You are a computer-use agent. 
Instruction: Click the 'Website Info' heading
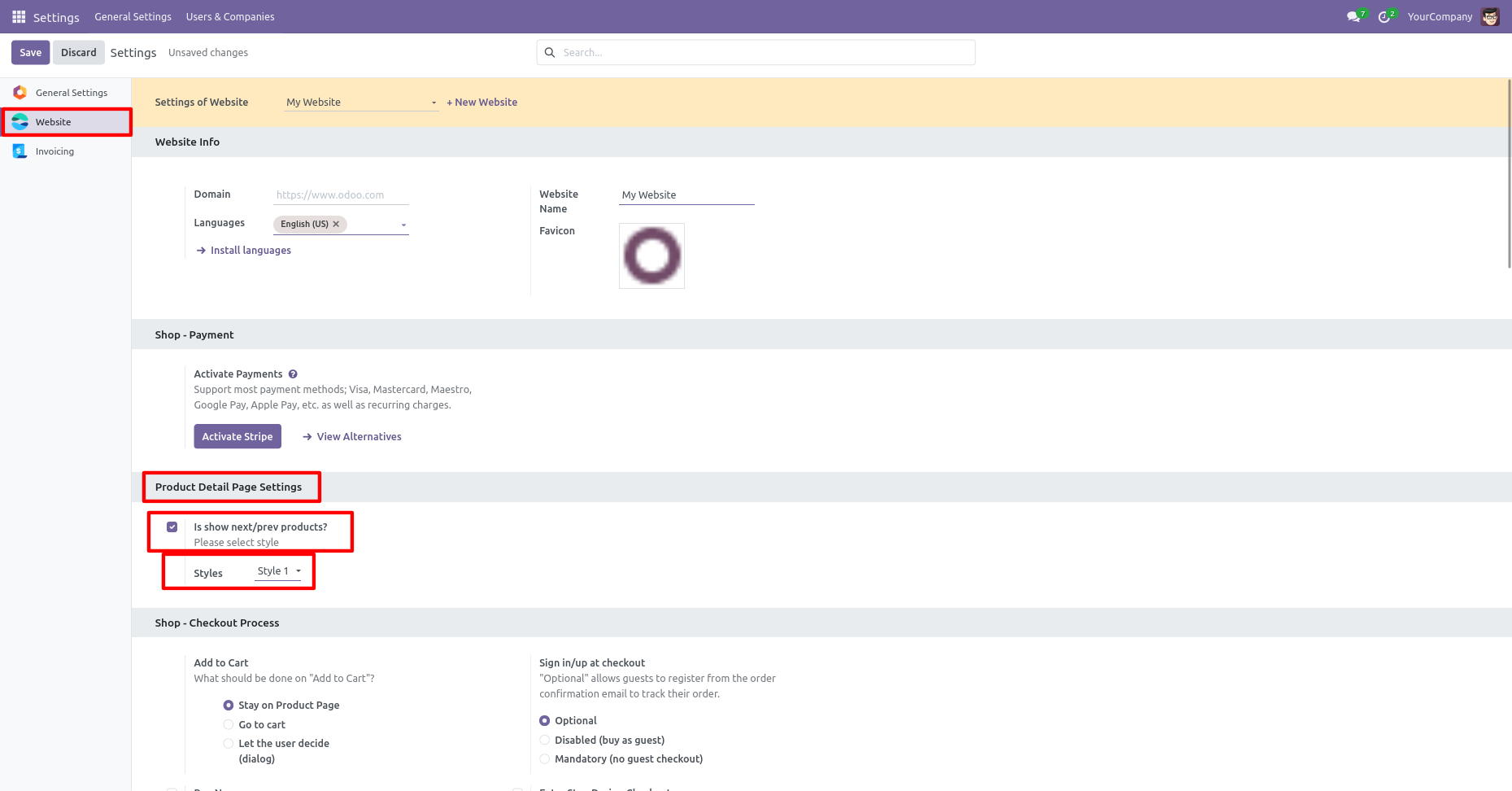click(187, 142)
